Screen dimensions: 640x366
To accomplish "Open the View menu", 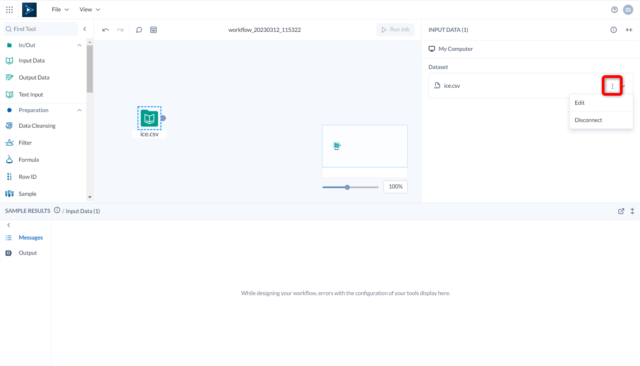I will [89, 9].
